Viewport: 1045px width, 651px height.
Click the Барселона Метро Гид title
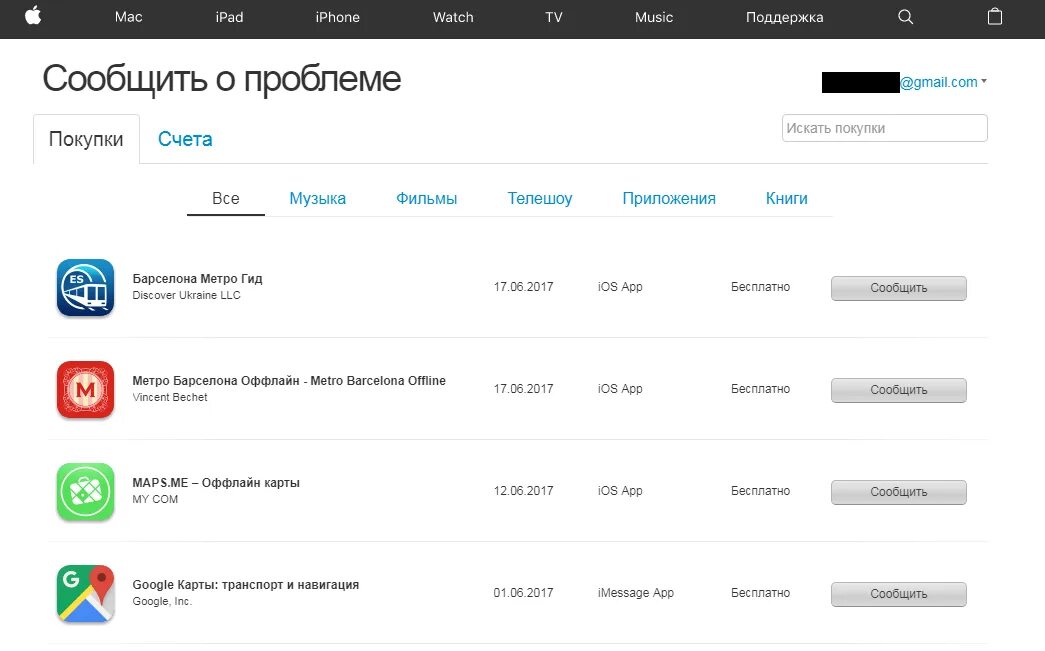click(x=197, y=279)
